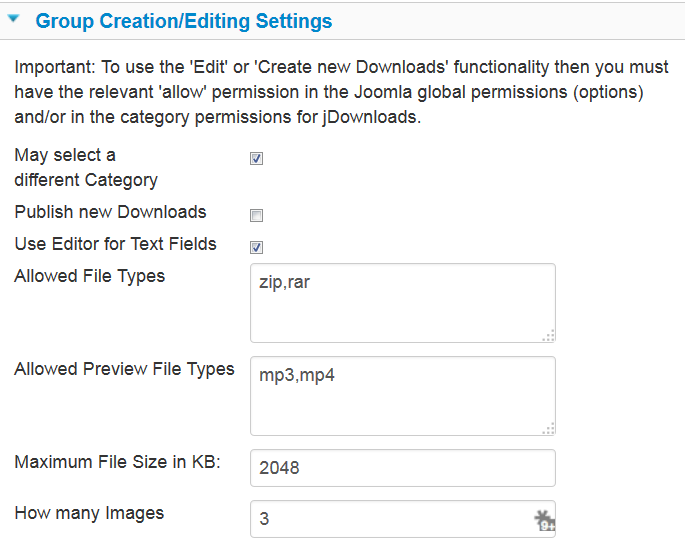
Task: Focus the Maximum File Size in KB field
Action: pos(403,468)
